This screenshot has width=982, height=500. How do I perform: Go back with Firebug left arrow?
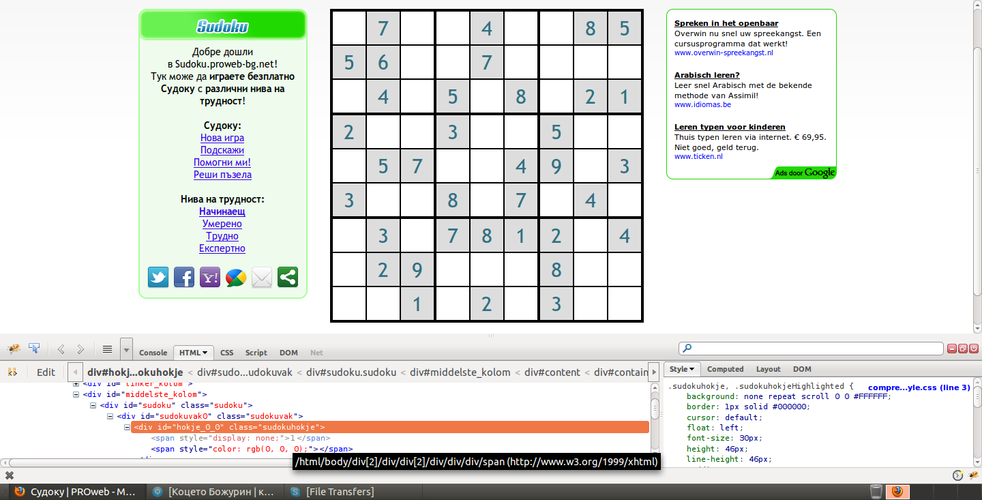61,350
